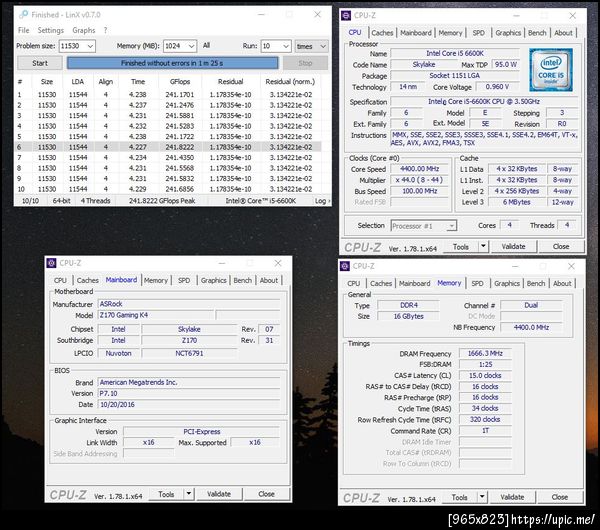Click the 241.8222 GFlops Peak status entry
Viewport: 600px width, 530px height.
(x=162, y=201)
